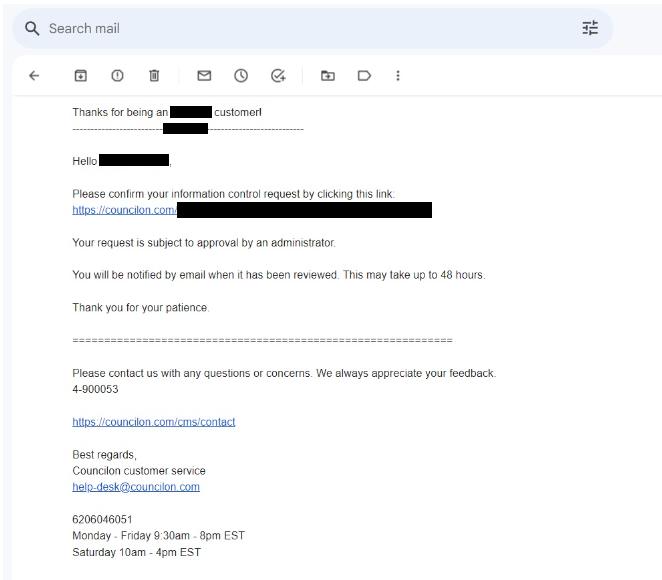Open the councilon.com/cms/contact link
Viewport: 662px width, 580px height.
(x=154, y=422)
